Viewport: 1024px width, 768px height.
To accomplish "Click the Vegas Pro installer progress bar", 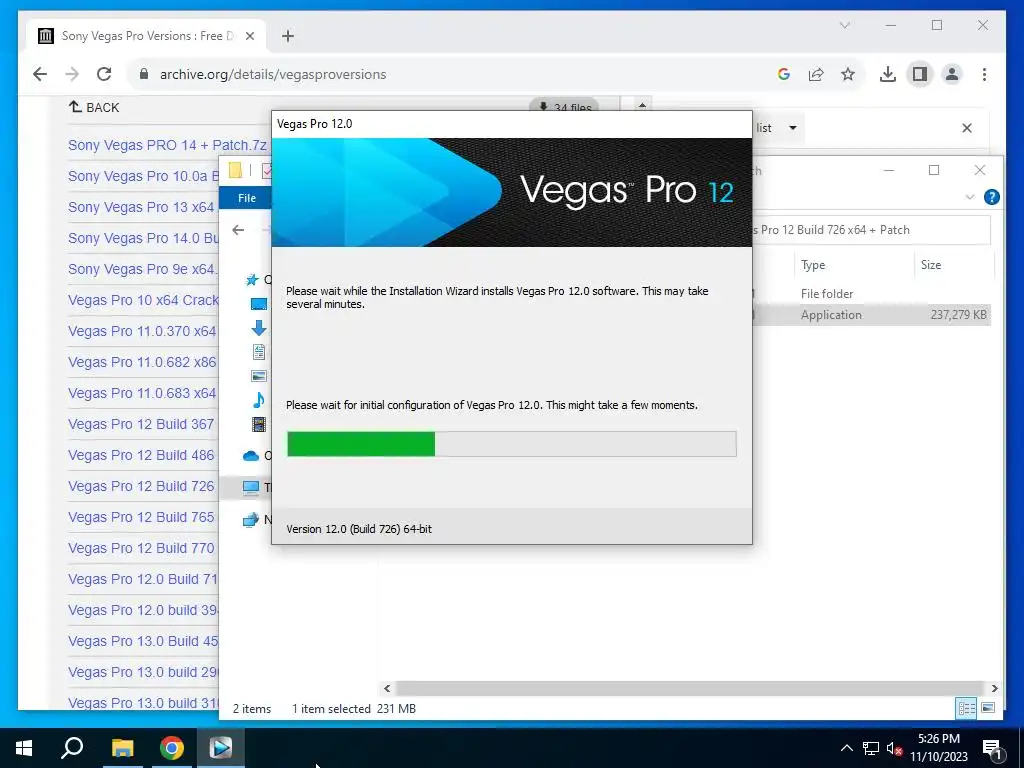I will (x=512, y=444).
